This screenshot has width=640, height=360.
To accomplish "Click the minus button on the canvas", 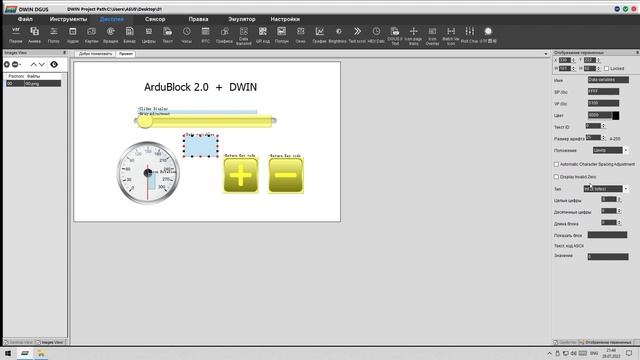I will point(286,175).
